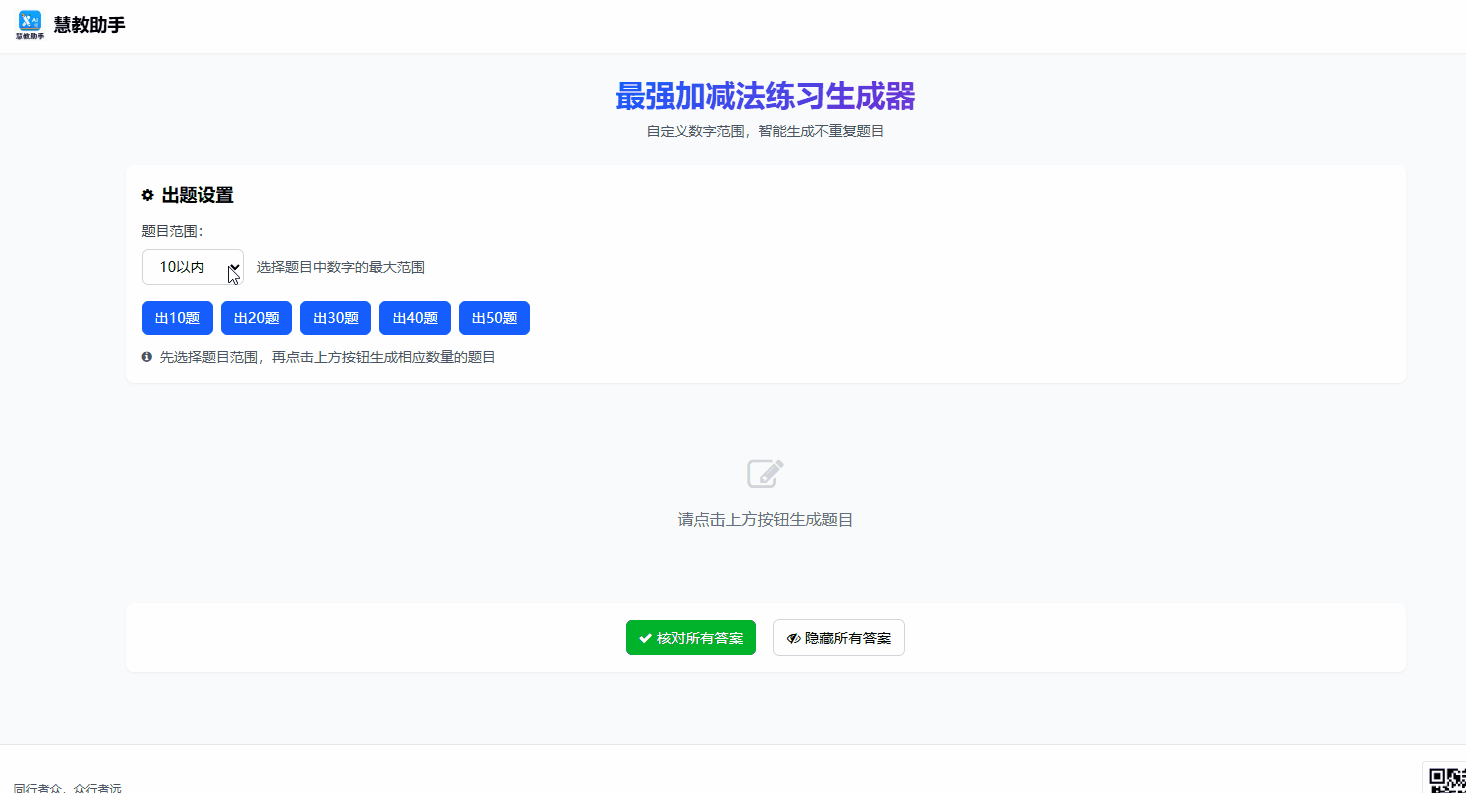Click the 慧教助手 logo icon
Screen dimensions: 1466x793
(x=30, y=25)
